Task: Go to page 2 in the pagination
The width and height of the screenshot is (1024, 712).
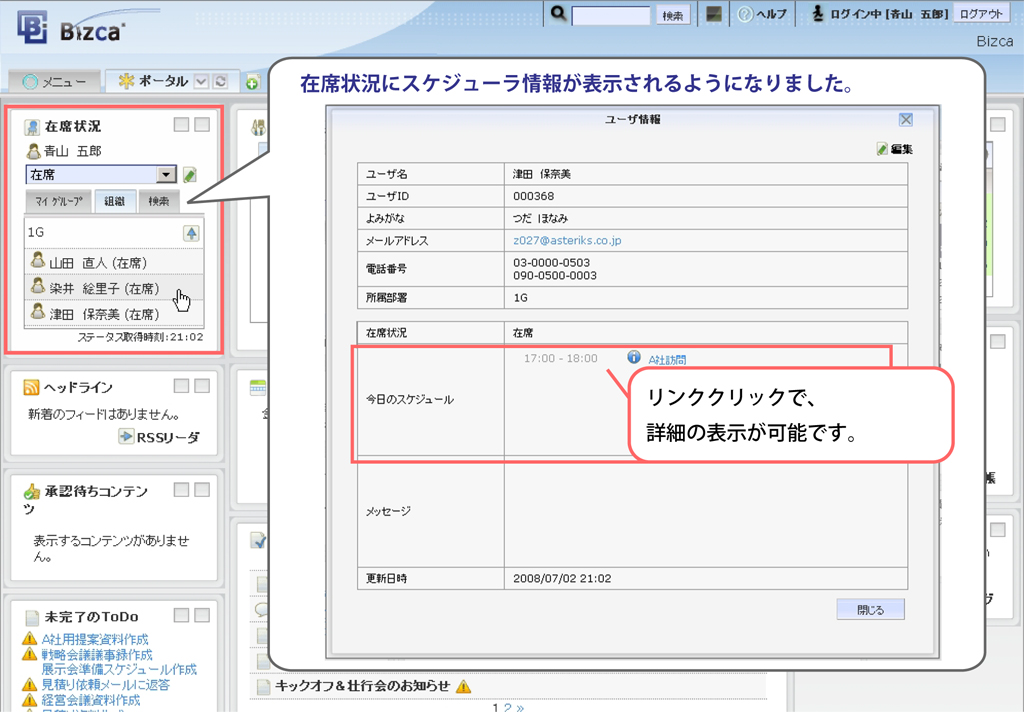Action: (507, 707)
